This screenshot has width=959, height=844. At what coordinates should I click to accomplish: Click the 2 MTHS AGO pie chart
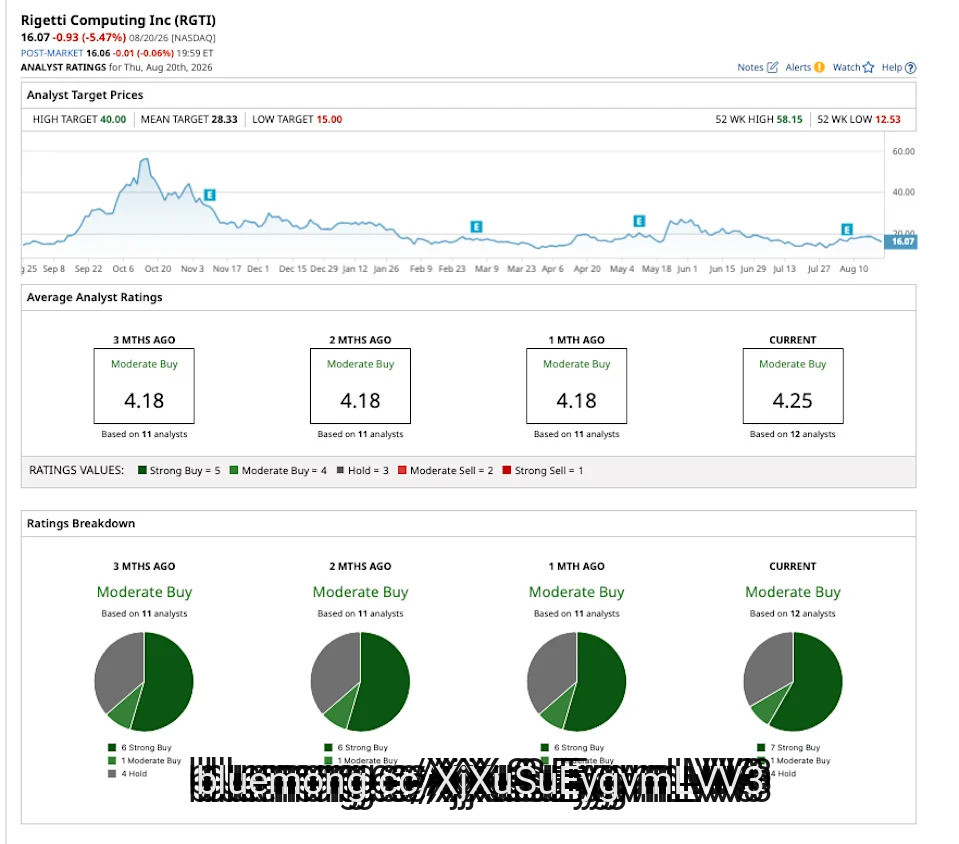coord(360,681)
